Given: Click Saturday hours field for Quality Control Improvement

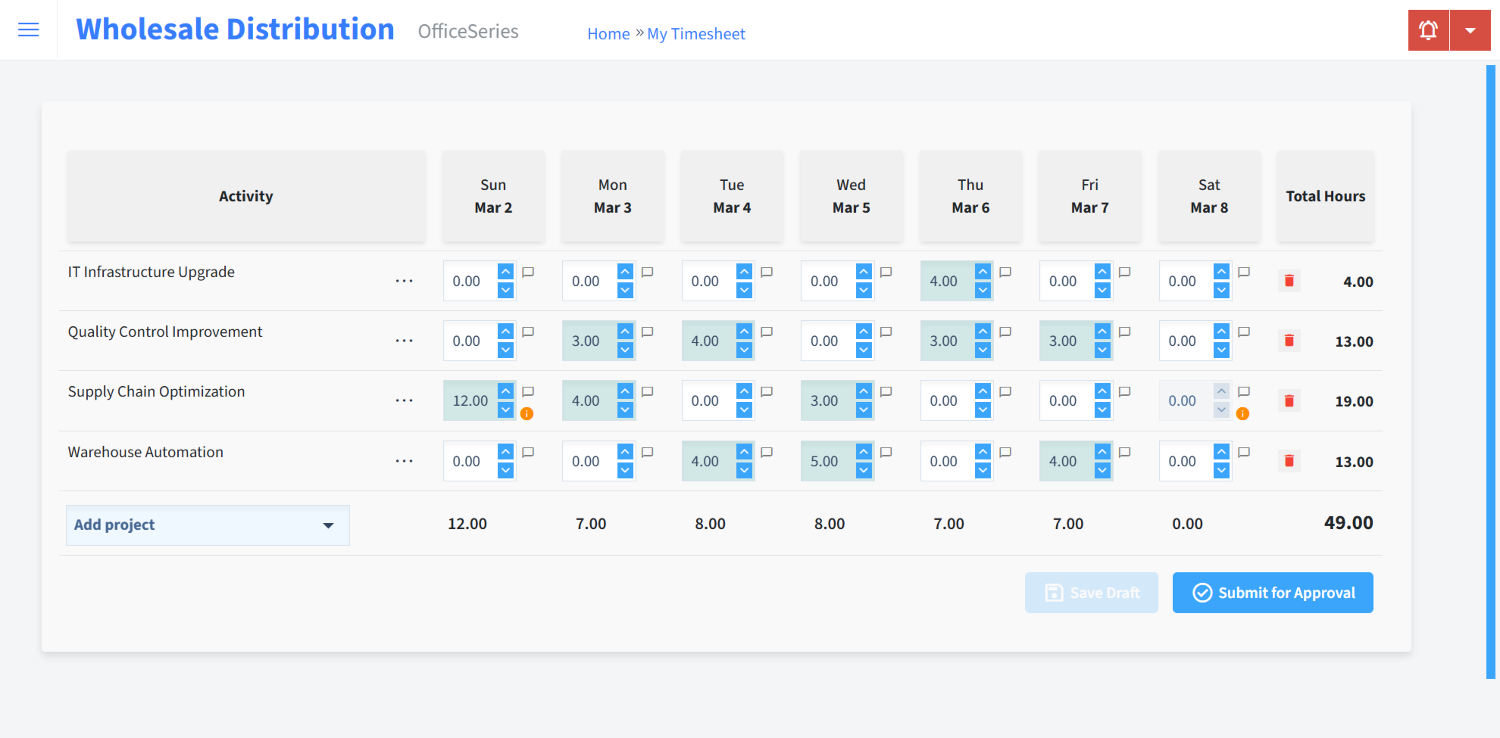Looking at the screenshot, I should pyautogui.click(x=1186, y=340).
